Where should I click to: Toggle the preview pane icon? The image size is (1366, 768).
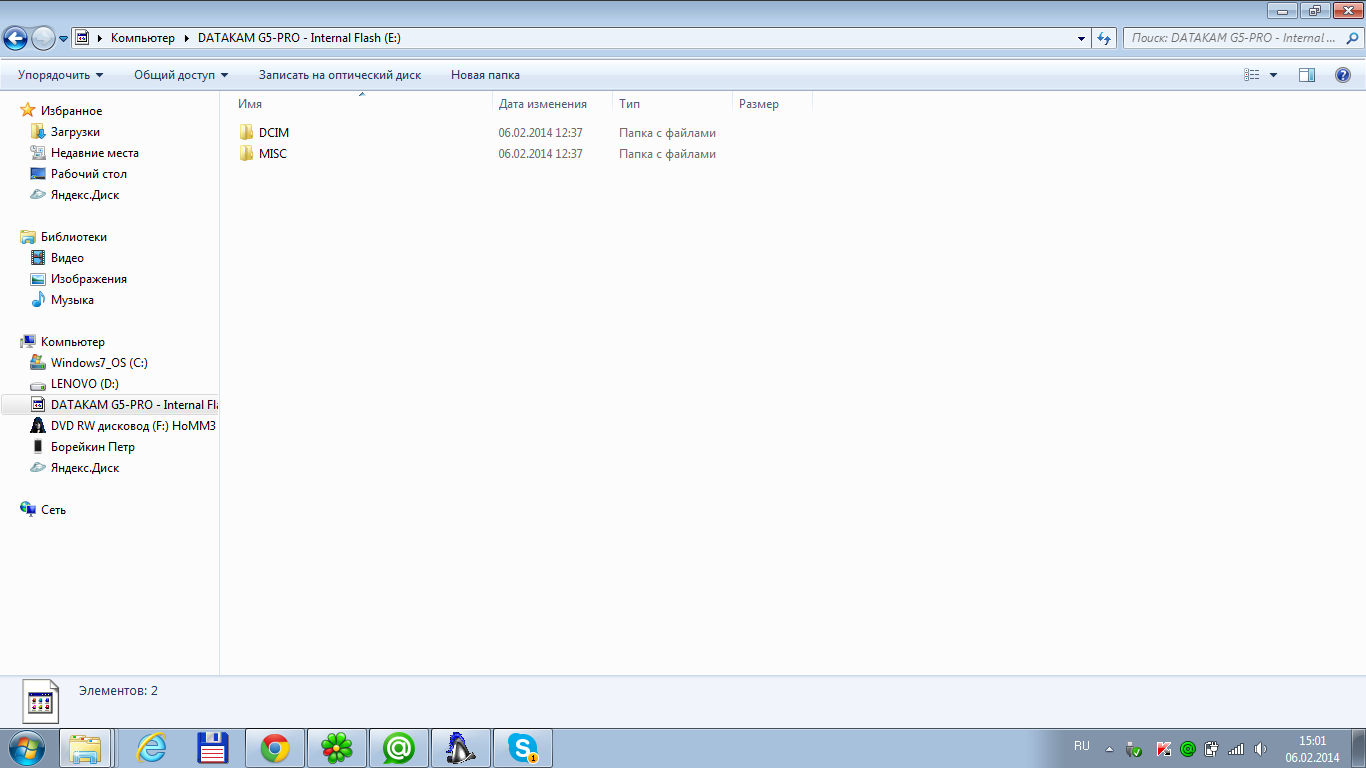[1306, 75]
